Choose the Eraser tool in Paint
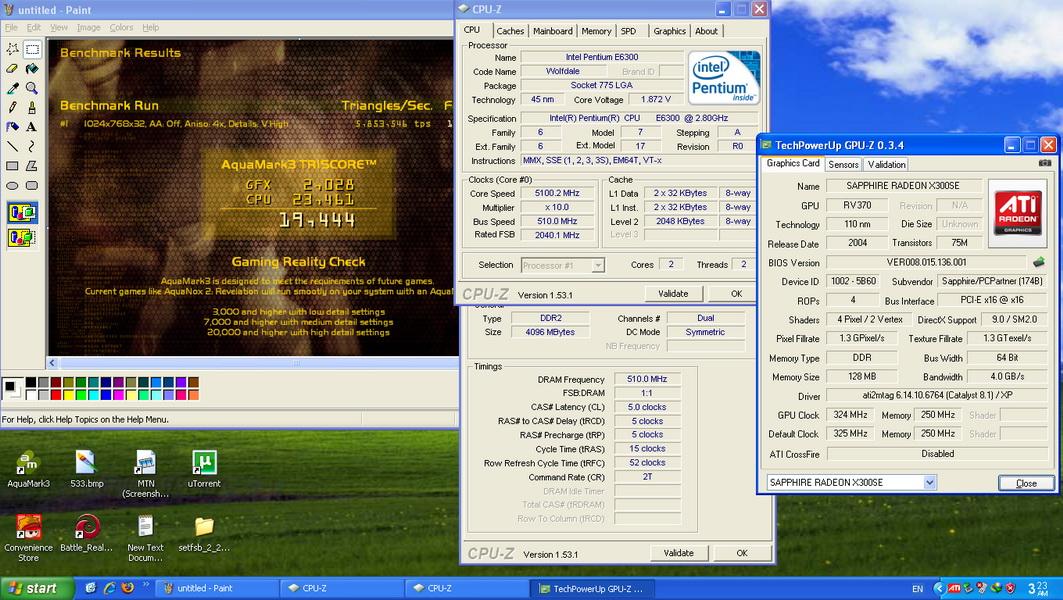Screen dimensions: 1063x600 (12, 68)
